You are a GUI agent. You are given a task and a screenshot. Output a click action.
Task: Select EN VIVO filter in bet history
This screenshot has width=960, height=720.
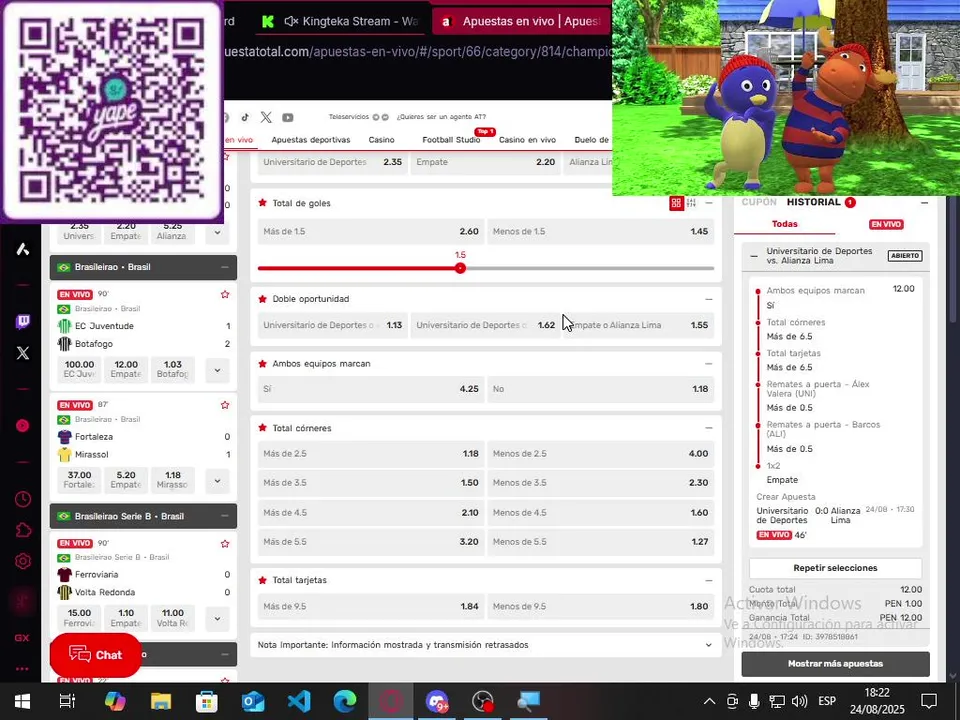(x=886, y=224)
